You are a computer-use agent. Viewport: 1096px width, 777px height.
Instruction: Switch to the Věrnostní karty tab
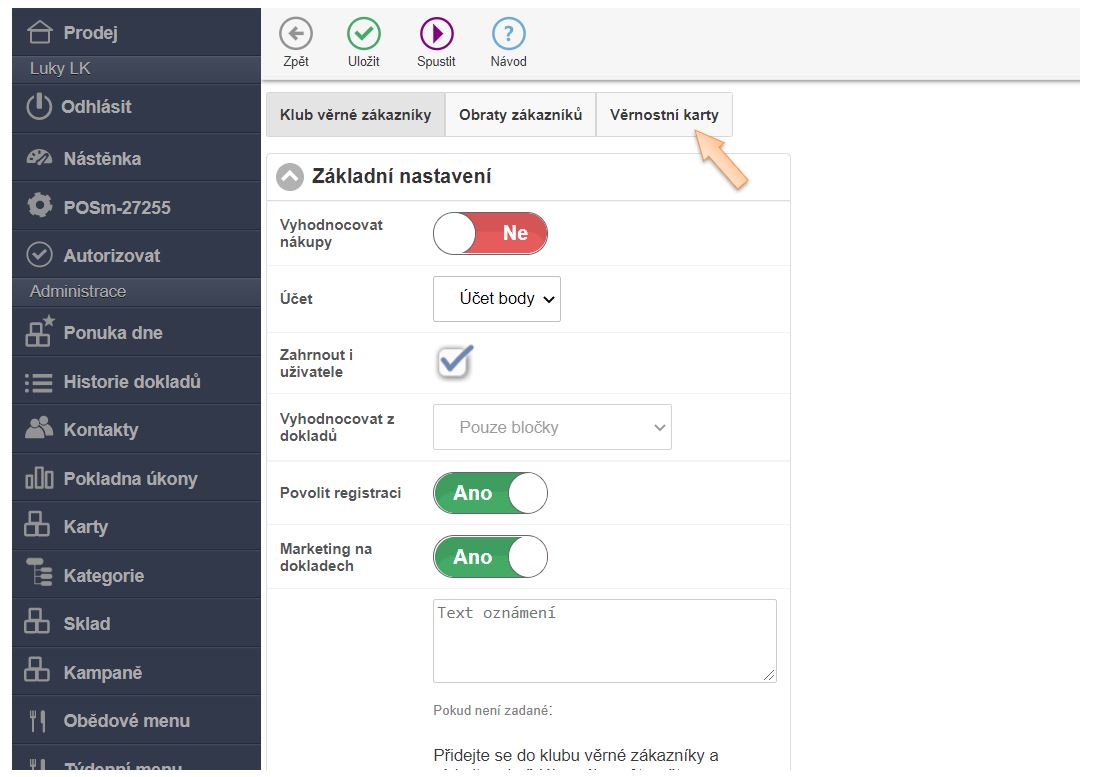[664, 115]
